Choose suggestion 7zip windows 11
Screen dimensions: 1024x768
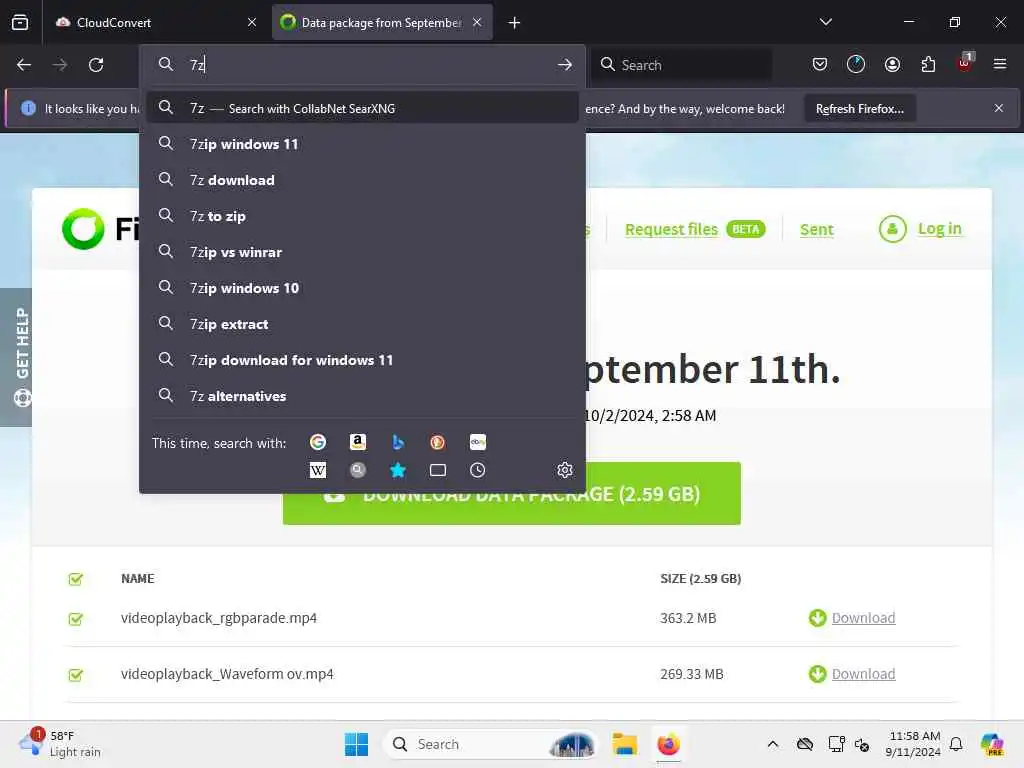pyautogui.click(x=362, y=144)
